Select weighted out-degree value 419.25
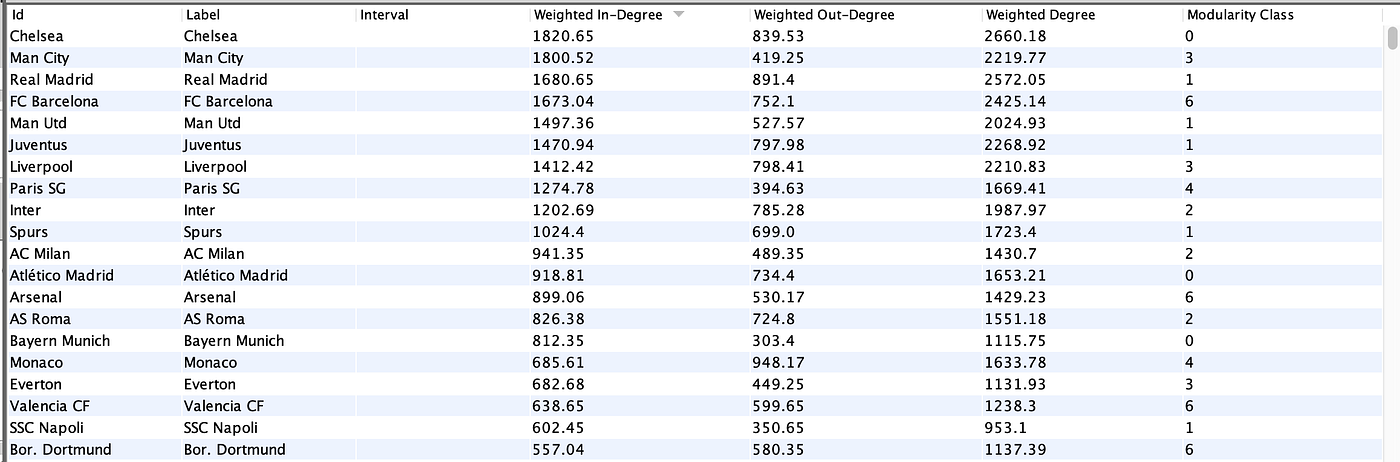Screen dimensions: 1400x462 point(780,58)
